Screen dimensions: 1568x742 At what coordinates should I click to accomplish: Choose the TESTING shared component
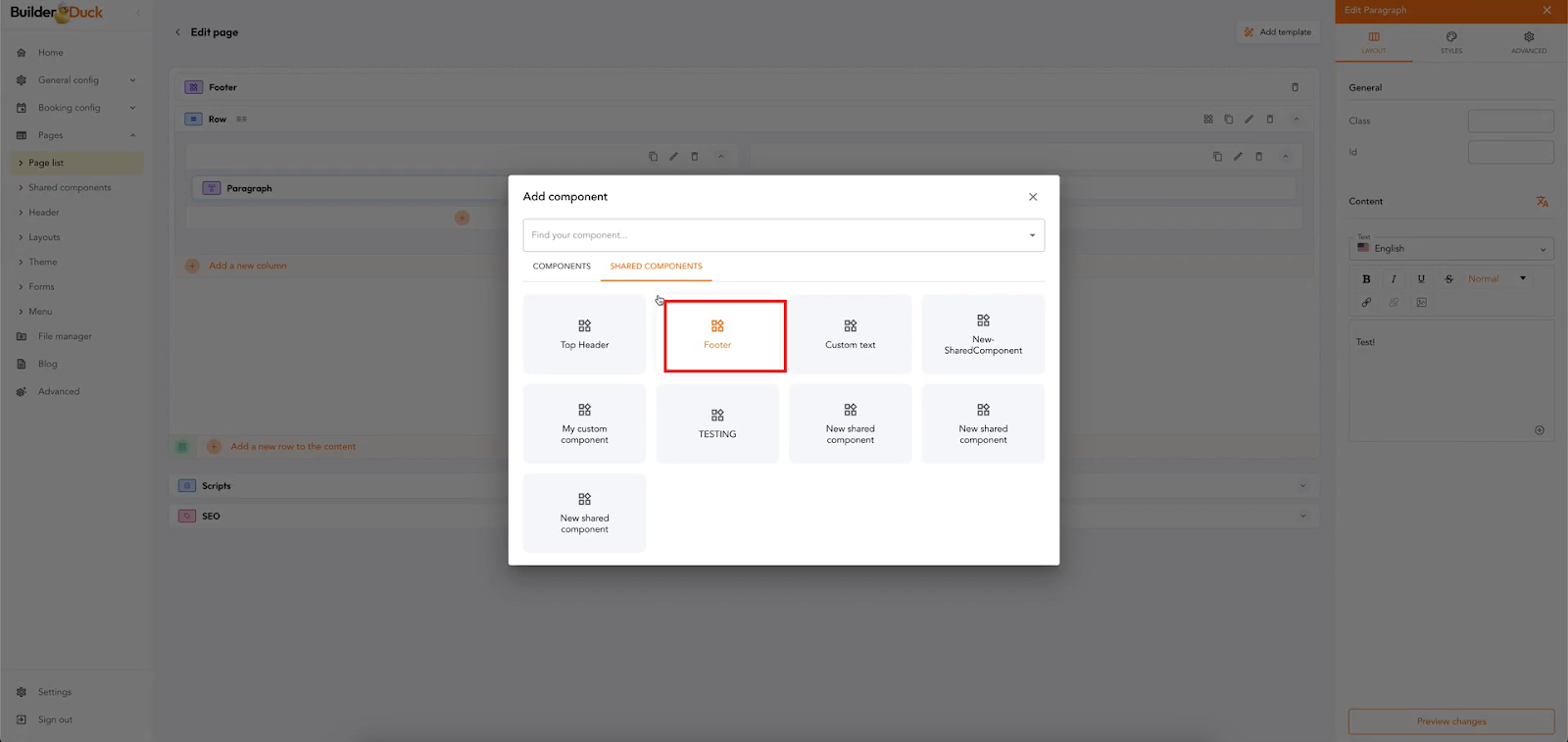[x=717, y=423]
